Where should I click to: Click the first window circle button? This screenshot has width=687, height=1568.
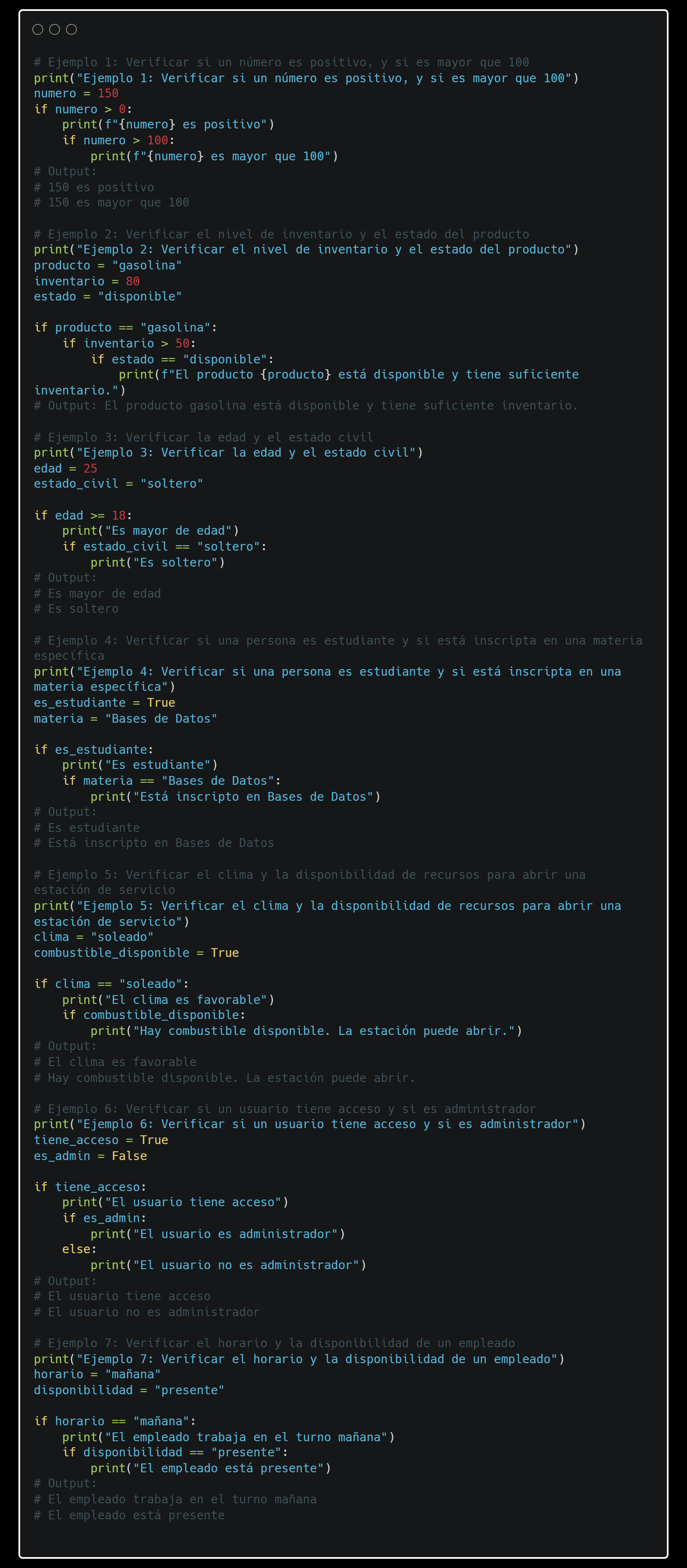pos(38,29)
